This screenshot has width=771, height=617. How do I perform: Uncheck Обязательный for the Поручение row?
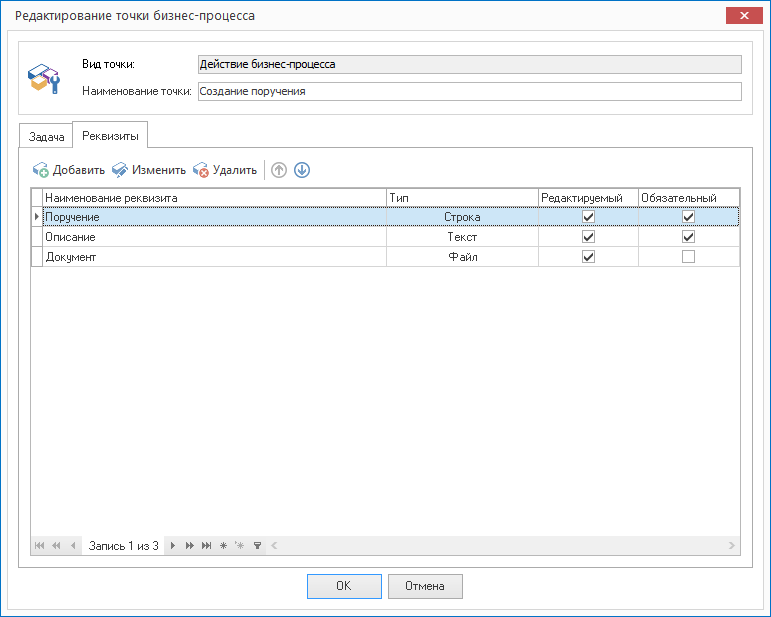tap(688, 217)
